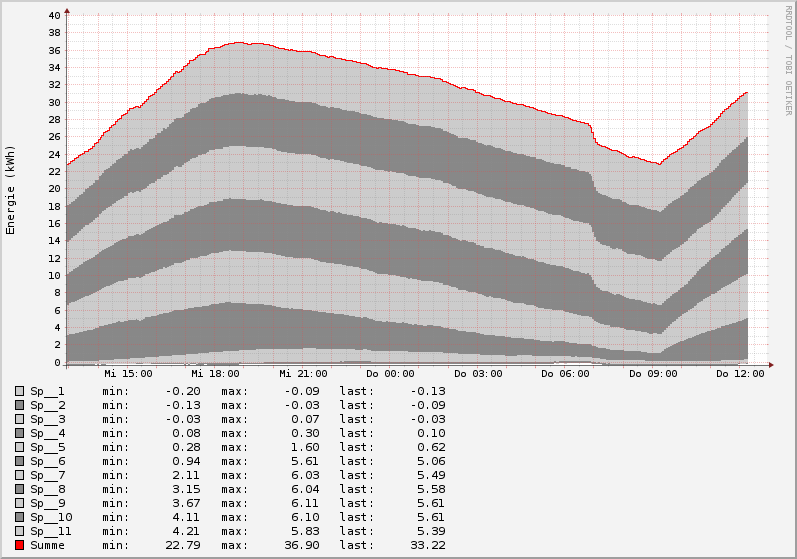Viewport: 797px width, 559px height.
Task: Click the Sp__1 legend color swatch
Action: coord(19,391)
